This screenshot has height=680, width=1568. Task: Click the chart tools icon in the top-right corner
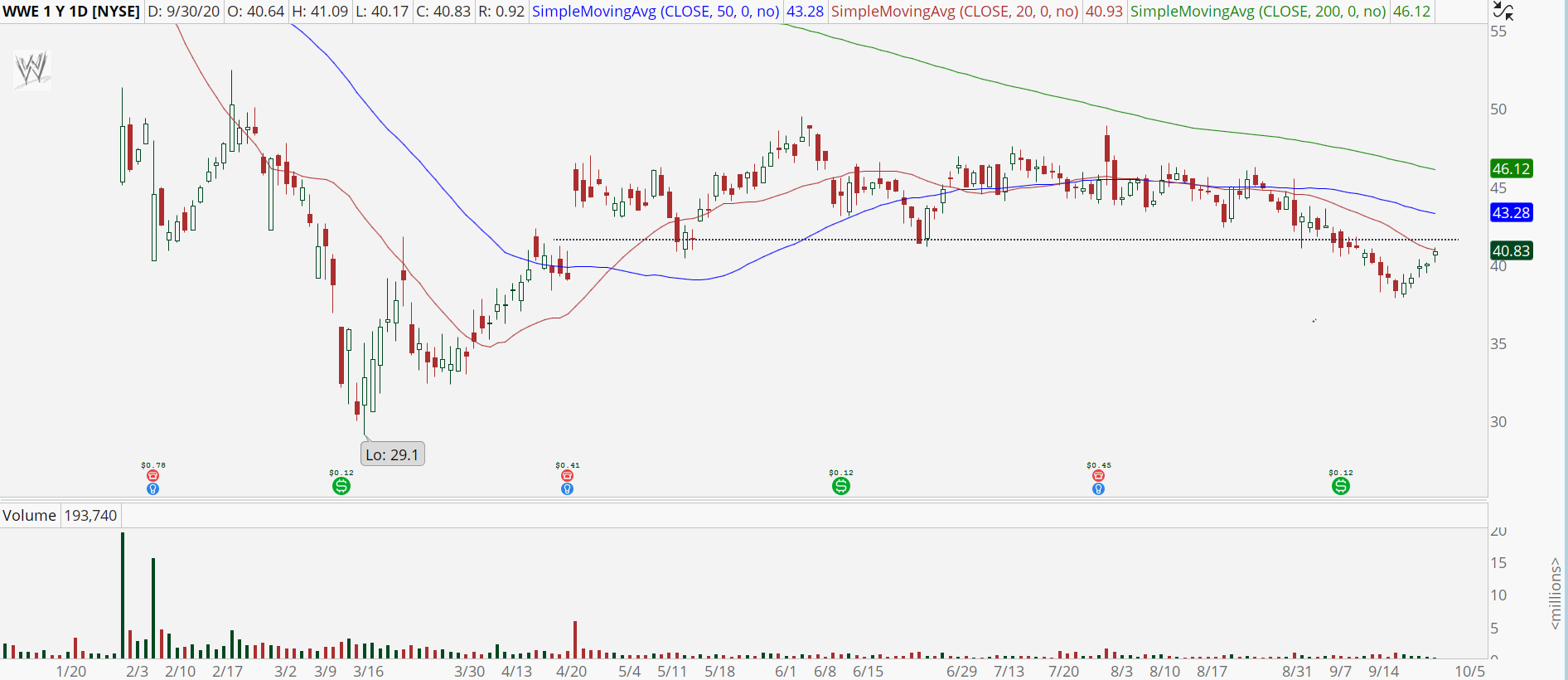1503,11
